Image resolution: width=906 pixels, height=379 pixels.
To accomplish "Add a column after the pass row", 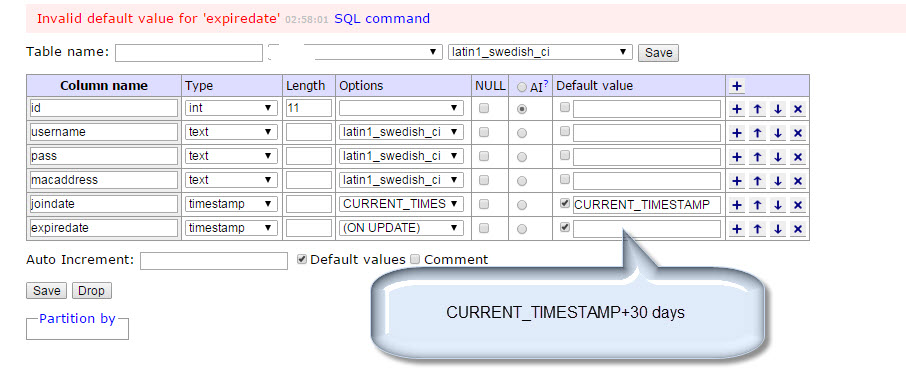I will coord(736,157).
